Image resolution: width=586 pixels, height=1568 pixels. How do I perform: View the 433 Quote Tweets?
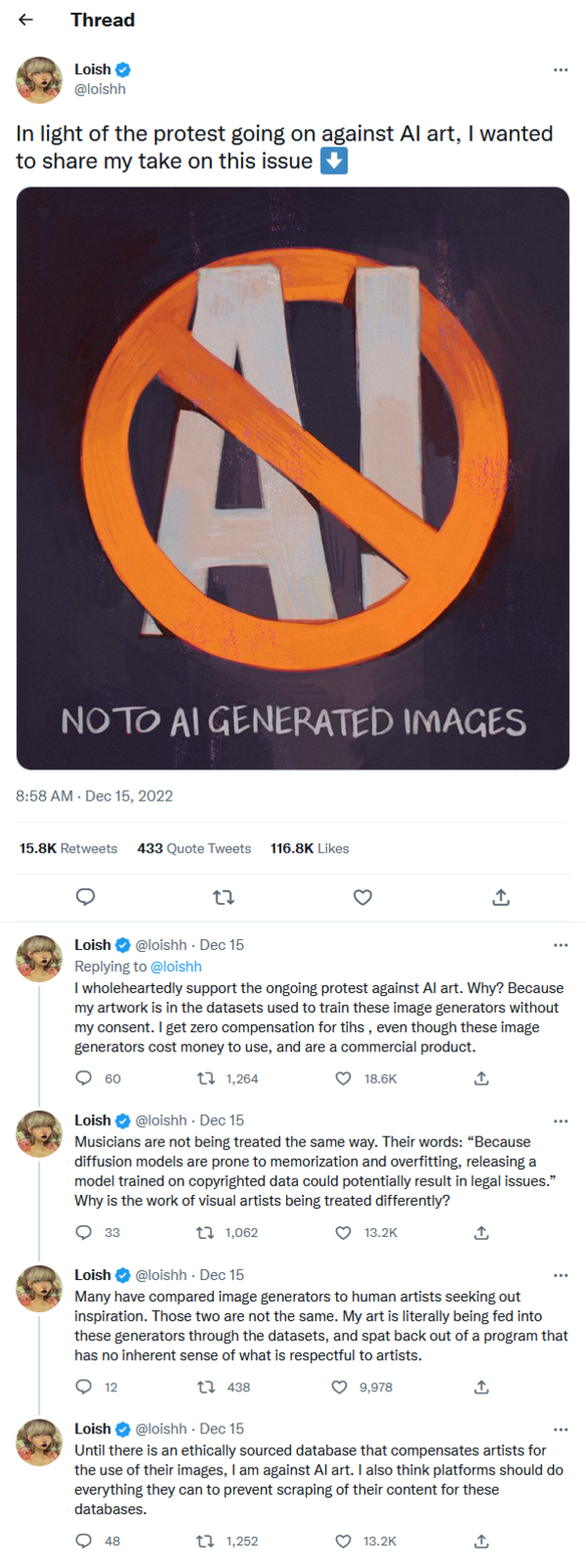193,847
